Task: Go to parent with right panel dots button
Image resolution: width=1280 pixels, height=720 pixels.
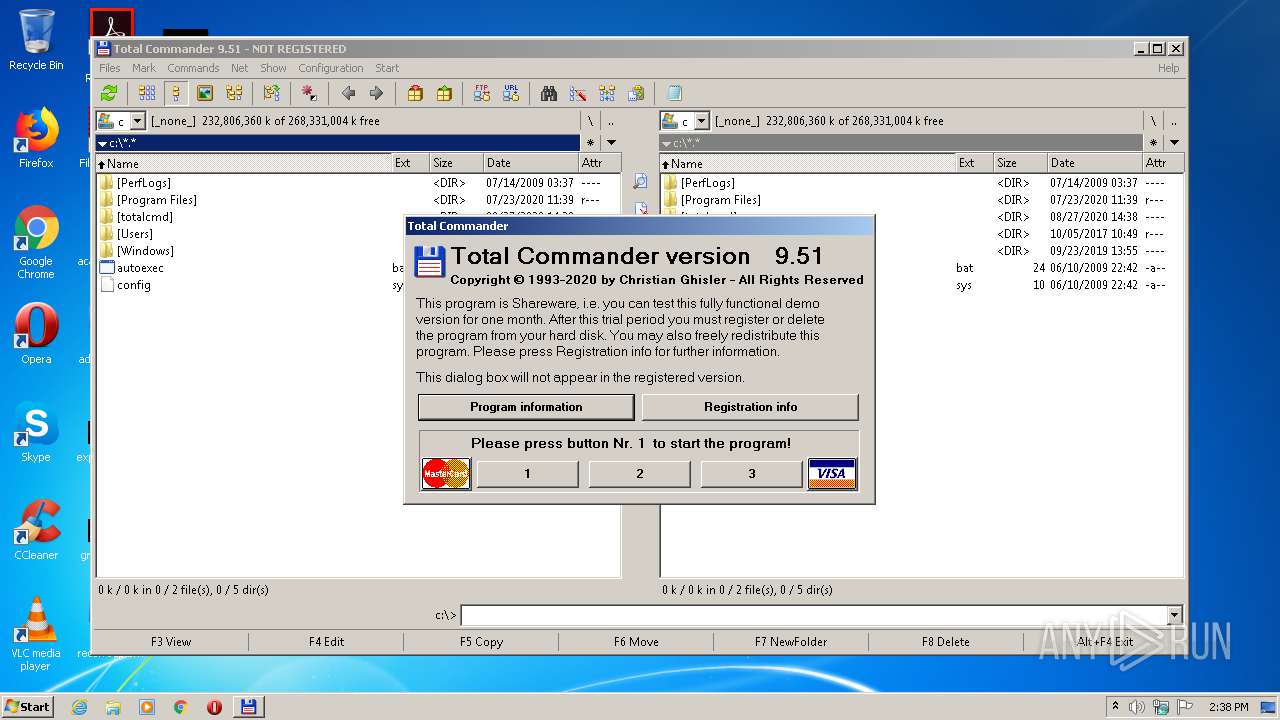Action: pyautogui.click(x=1174, y=121)
